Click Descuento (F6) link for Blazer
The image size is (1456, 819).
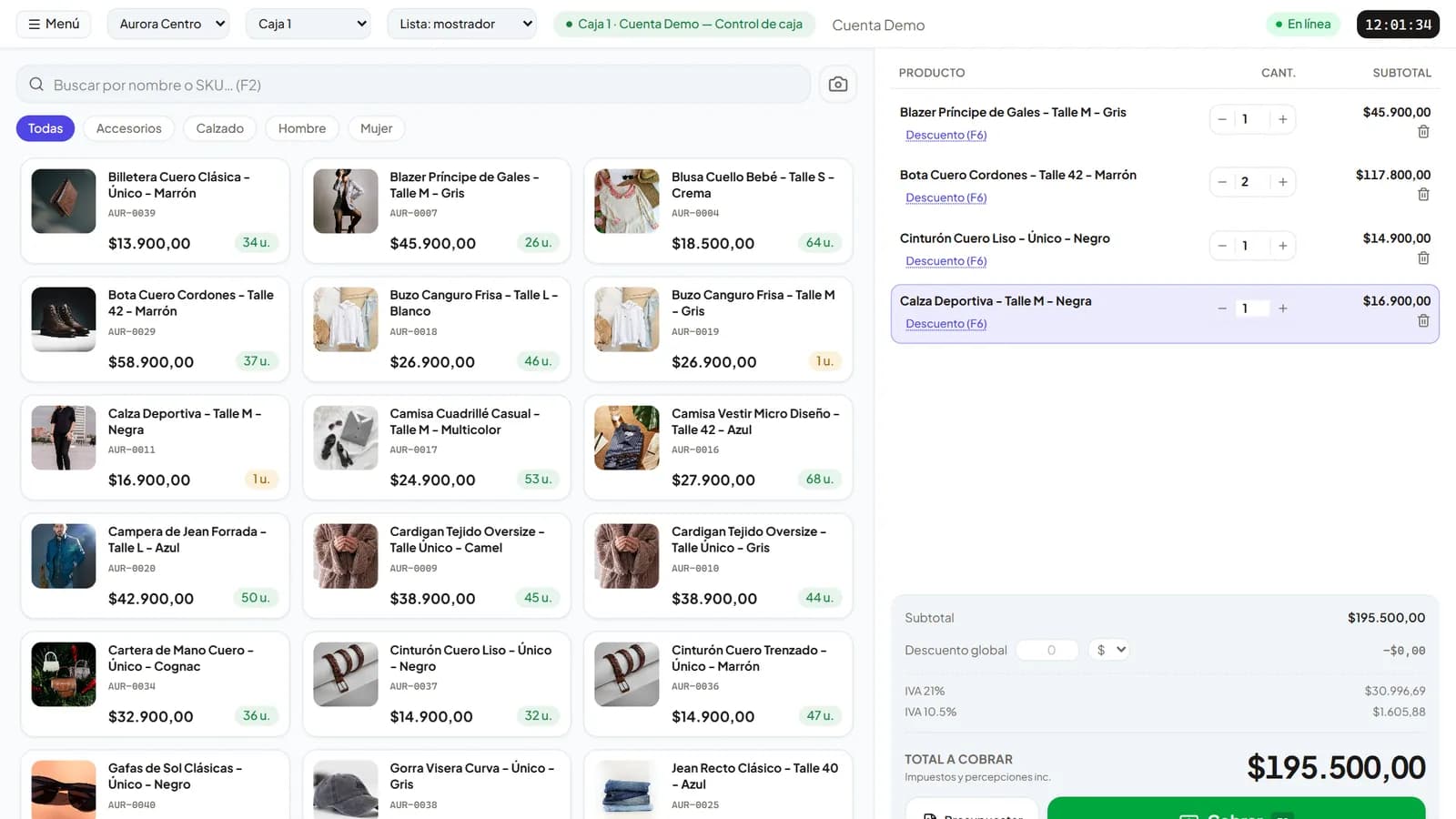(946, 135)
